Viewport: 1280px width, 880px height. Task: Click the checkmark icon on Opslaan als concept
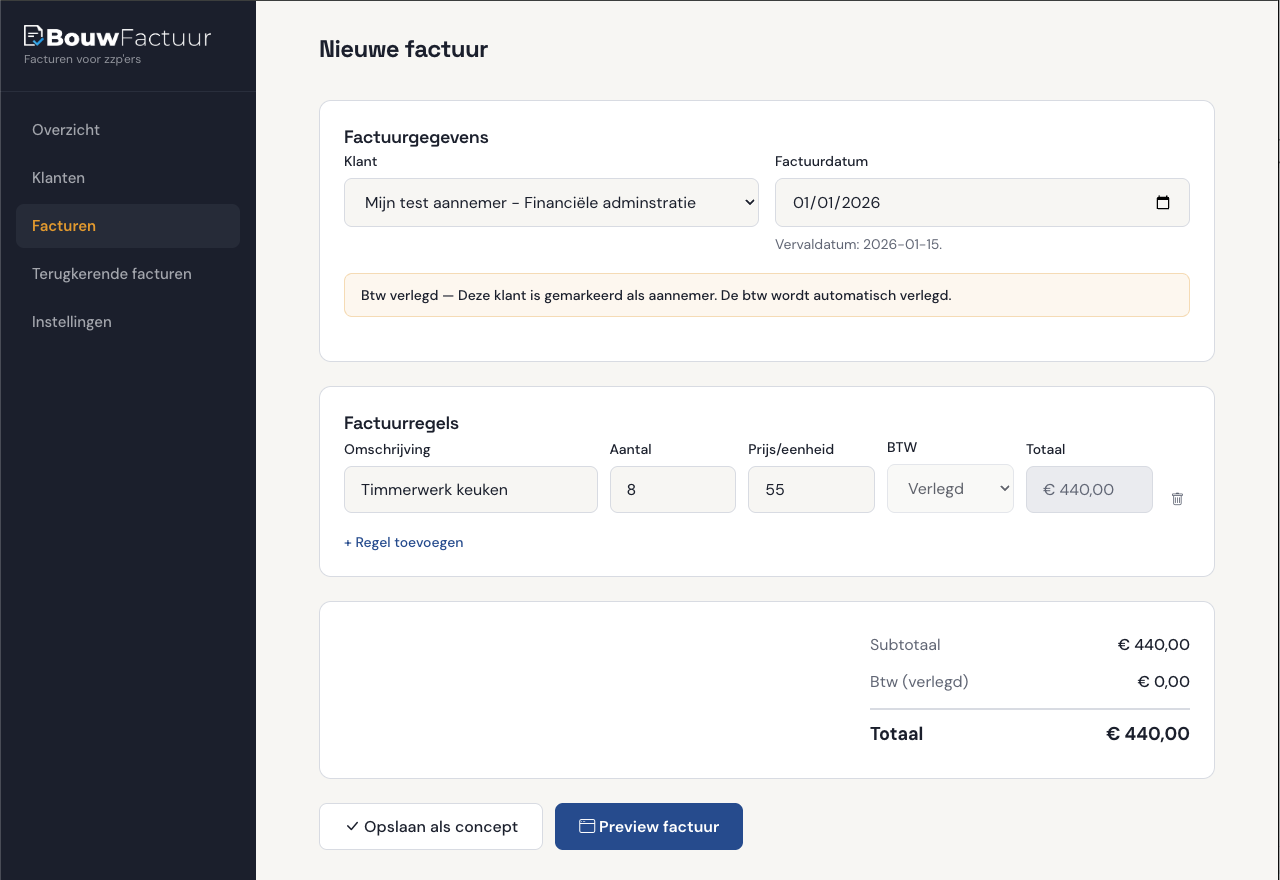pyautogui.click(x=352, y=827)
